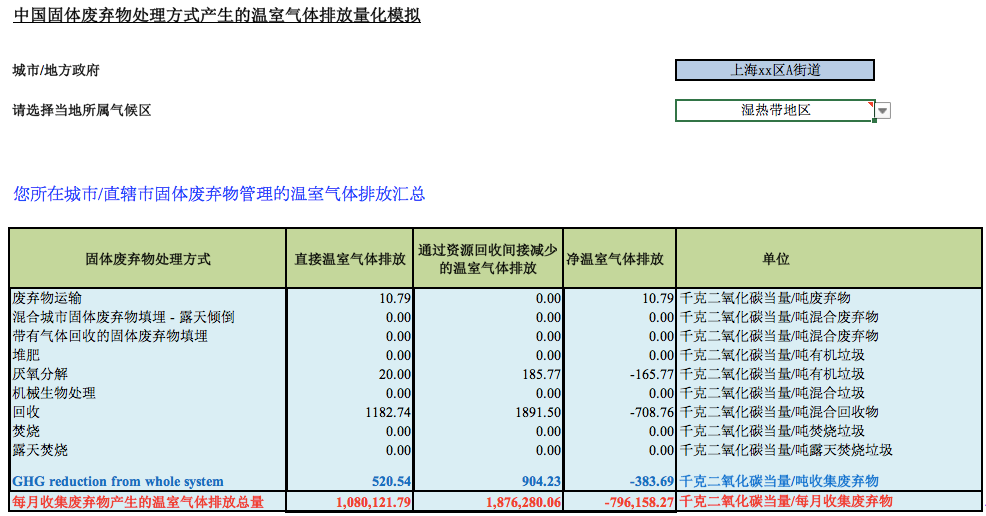Screen dimensions: 986x516
Task: Select the 直接温室气体排放 column header
Action: coord(349,259)
